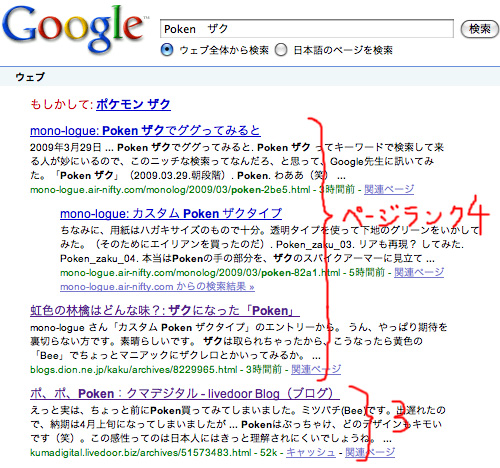The image size is (500, 468).
Task: Open 関連ページ for poken-2be5.html result
Action: [389, 189]
